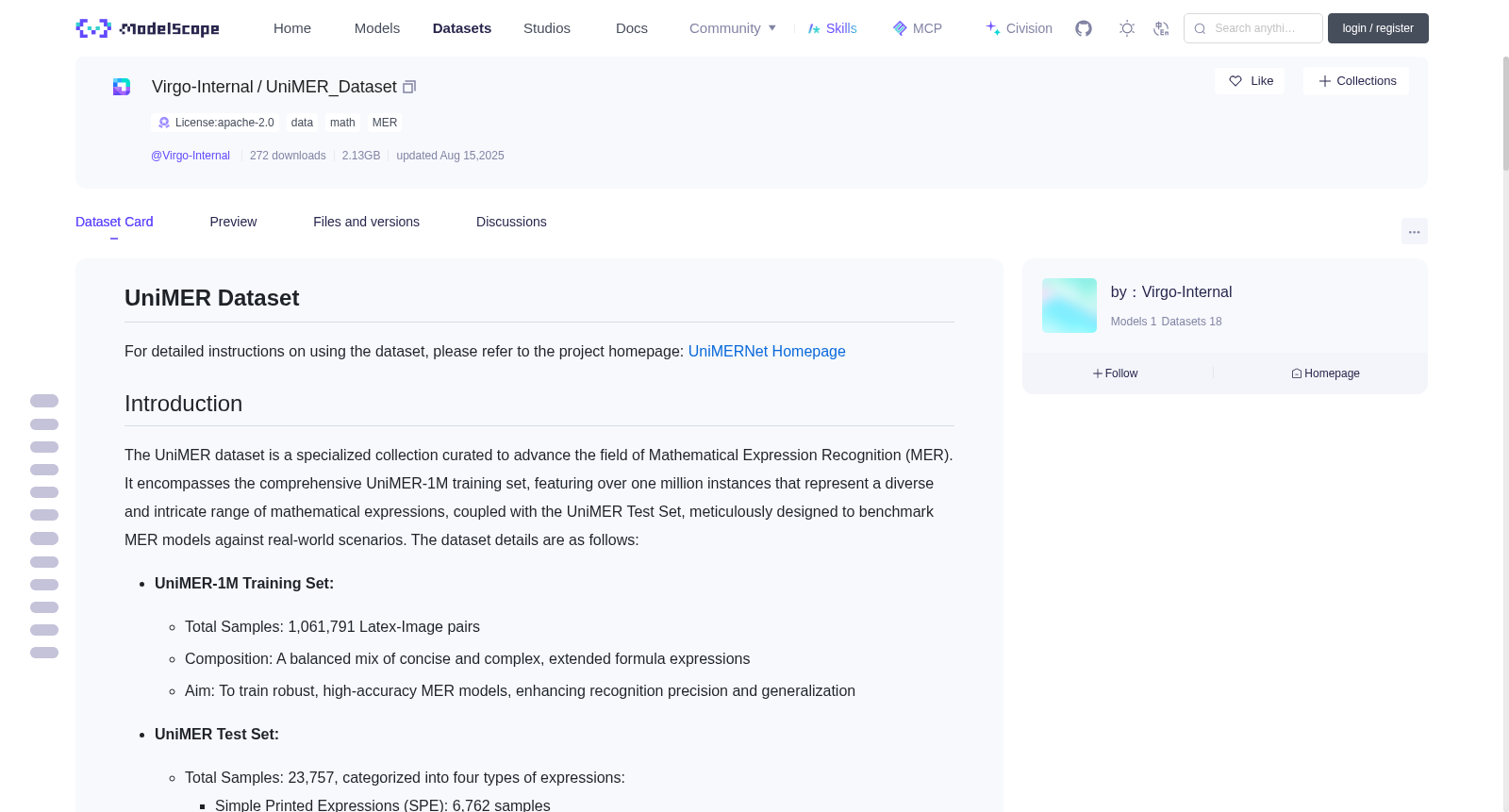Click the login / register button

pos(1378,28)
